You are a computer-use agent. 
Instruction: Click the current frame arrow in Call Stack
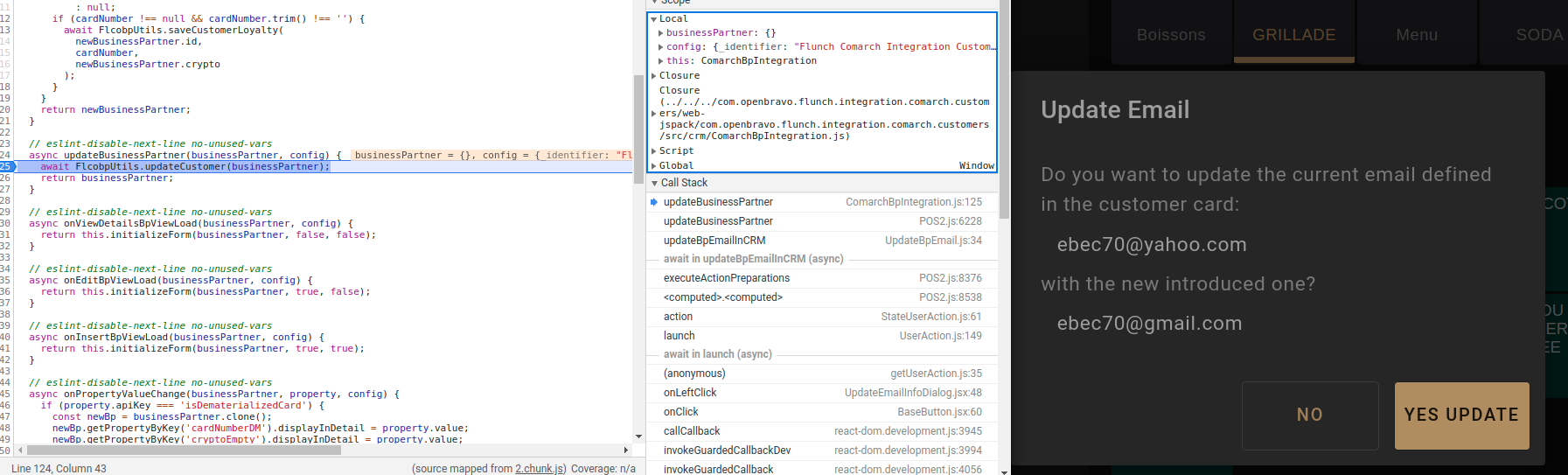tap(654, 202)
